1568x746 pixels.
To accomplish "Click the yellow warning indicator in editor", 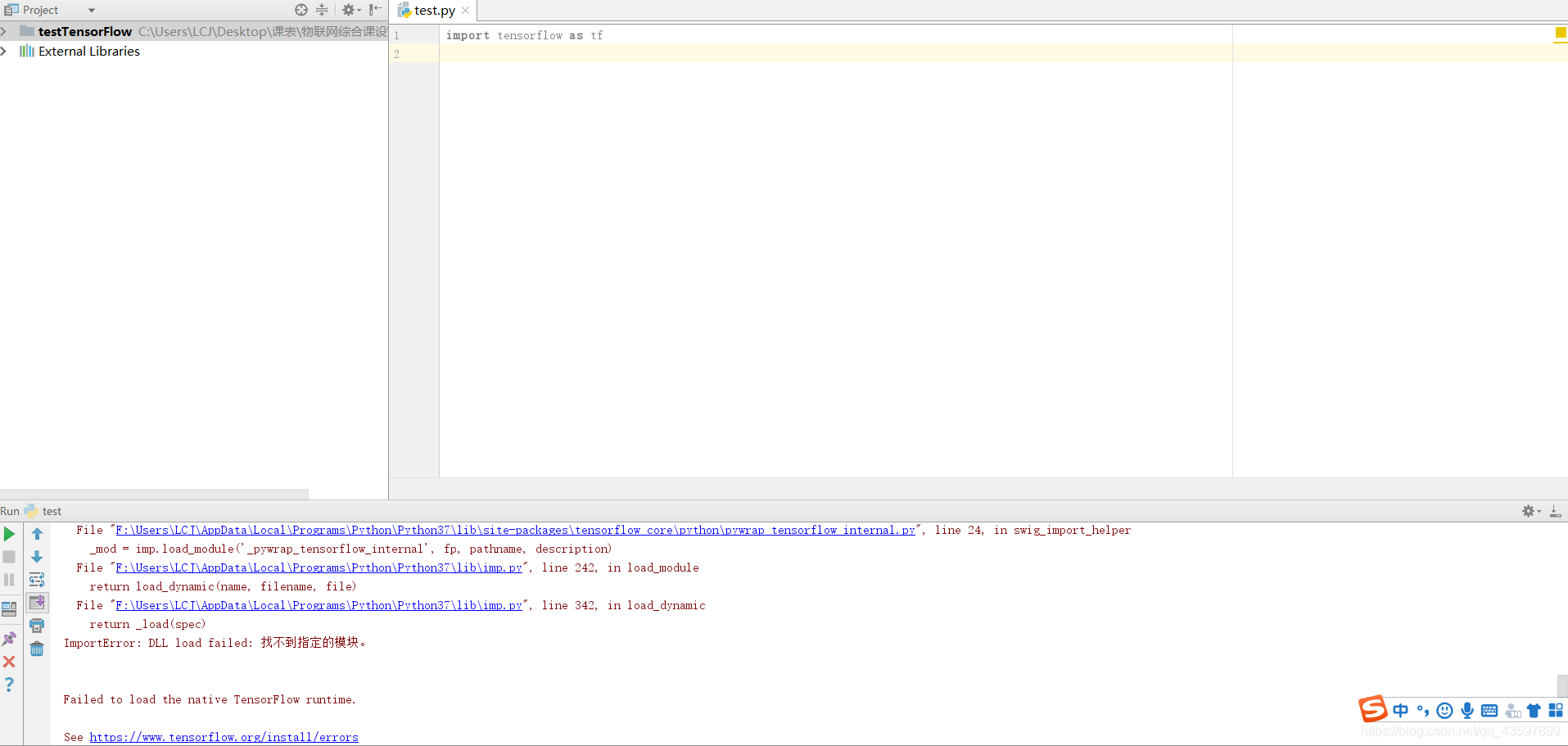I will 1561,33.
